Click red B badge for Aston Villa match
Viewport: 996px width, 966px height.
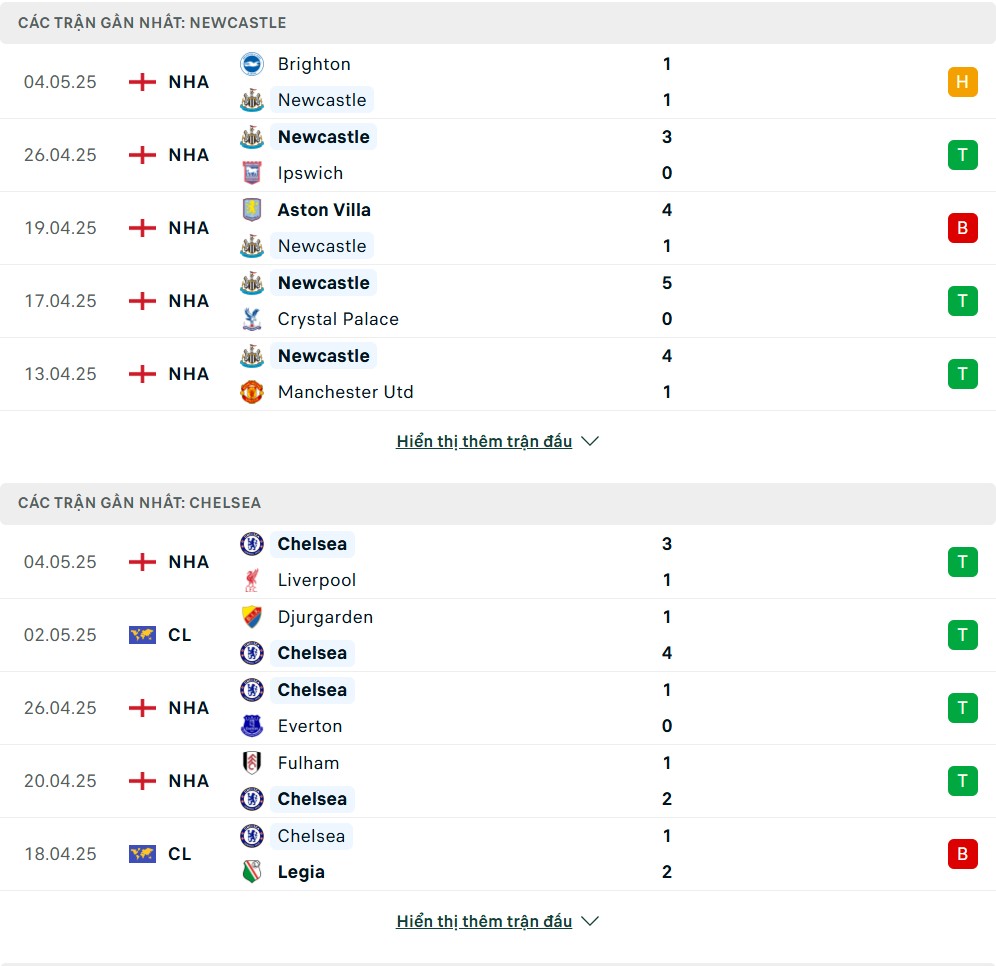[x=962, y=228]
